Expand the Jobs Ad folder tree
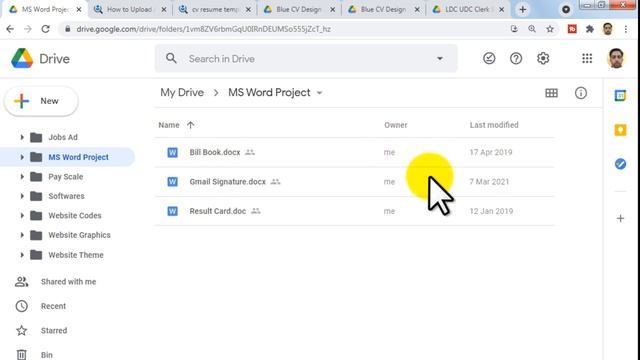 22,137
